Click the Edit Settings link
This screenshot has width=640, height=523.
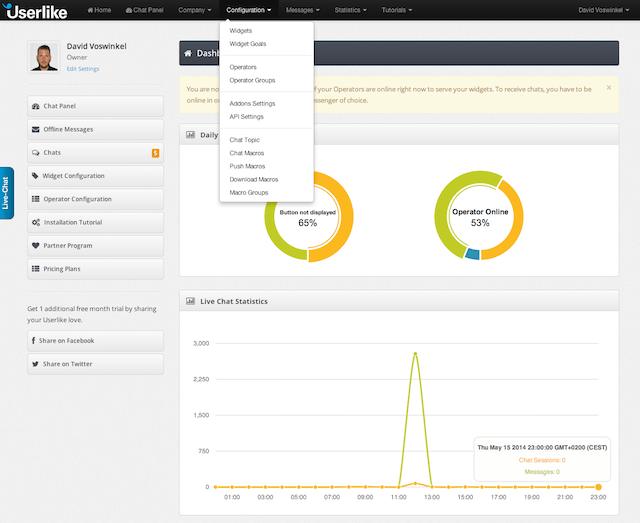(x=83, y=69)
